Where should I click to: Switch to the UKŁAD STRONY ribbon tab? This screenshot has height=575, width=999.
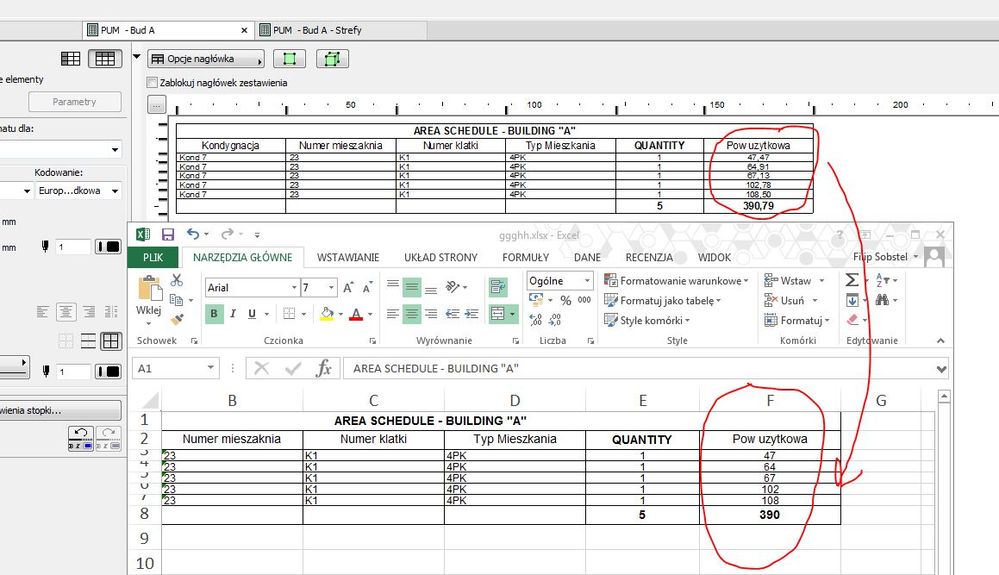pyautogui.click(x=440, y=257)
